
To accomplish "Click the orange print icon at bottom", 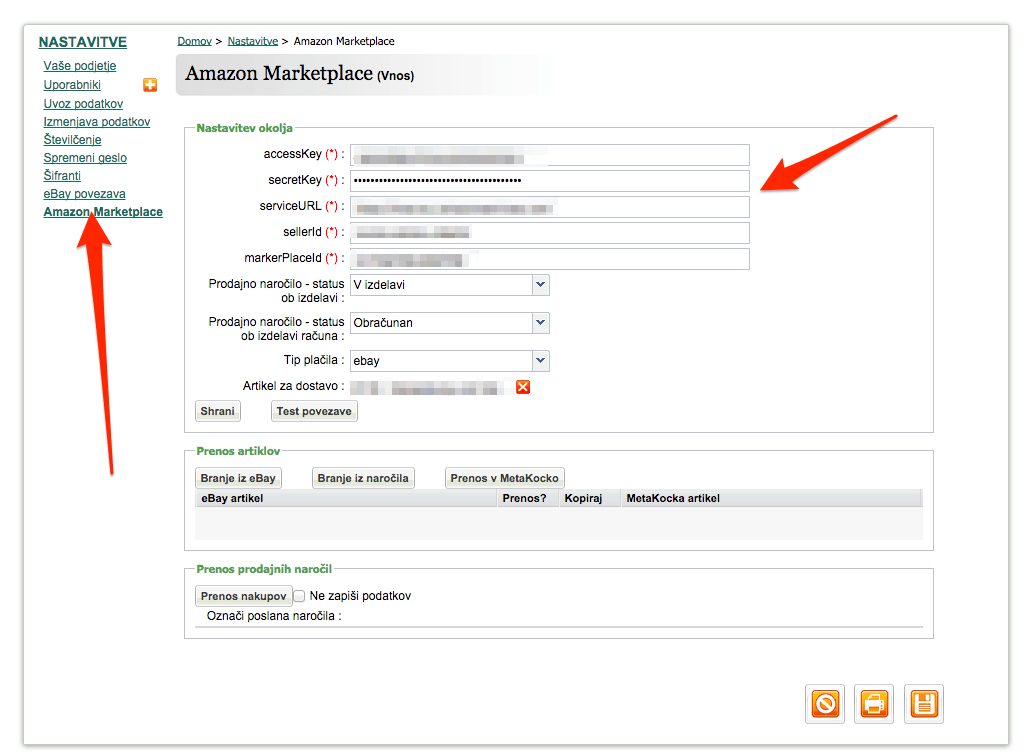I will tap(874, 704).
